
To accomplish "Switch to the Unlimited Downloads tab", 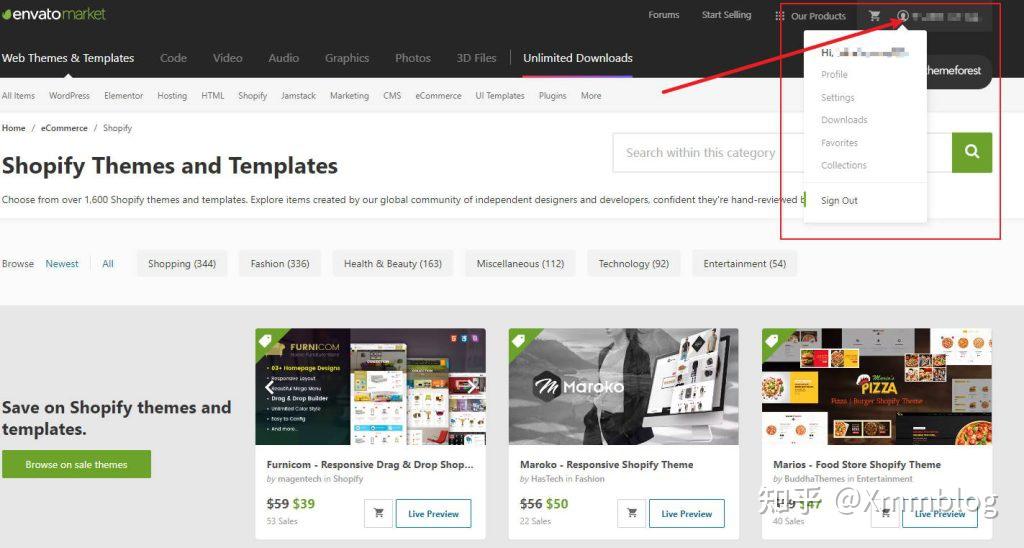I will (578, 58).
